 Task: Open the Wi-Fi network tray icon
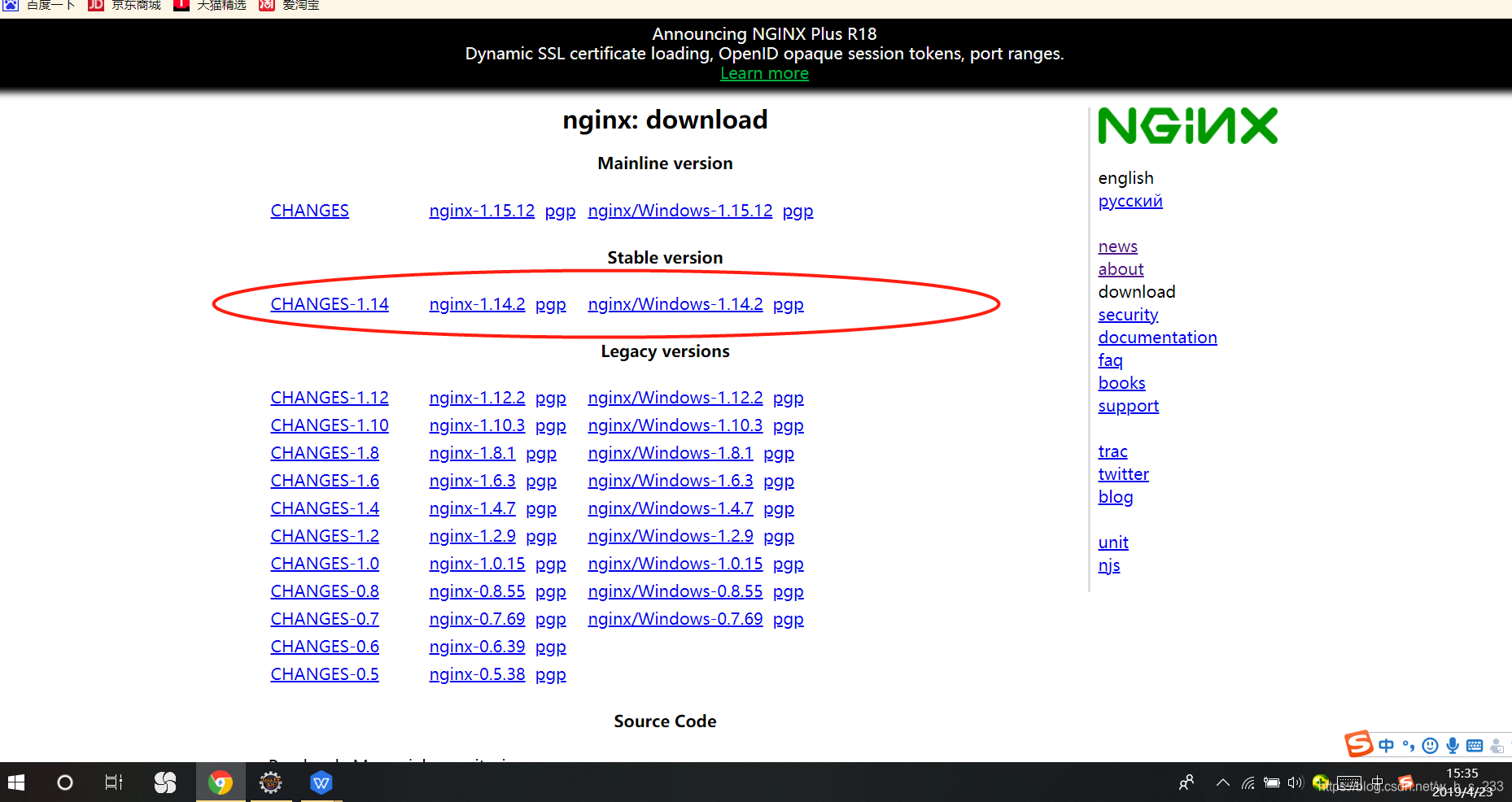click(1248, 783)
